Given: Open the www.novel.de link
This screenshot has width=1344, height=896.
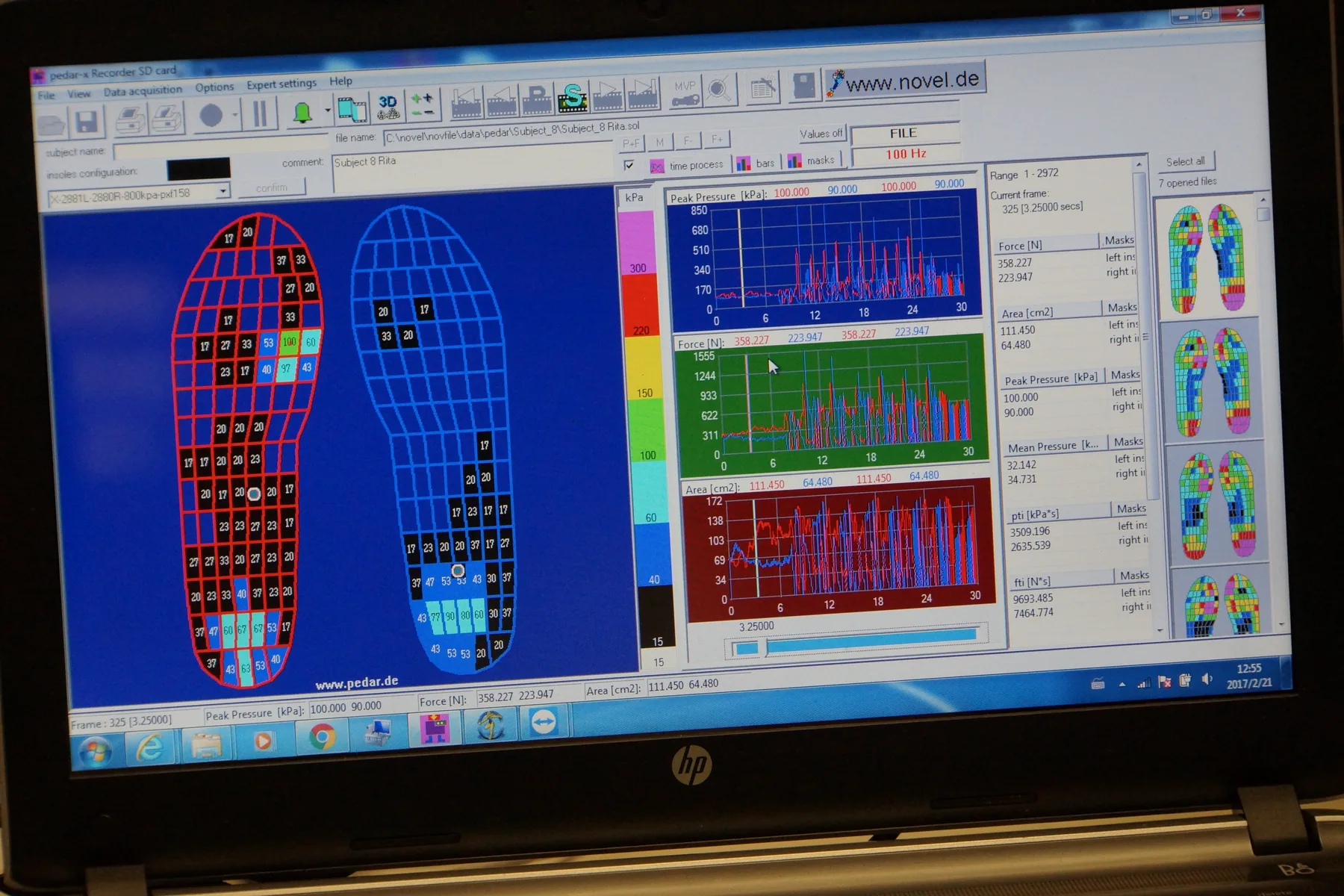Looking at the screenshot, I should click(905, 80).
